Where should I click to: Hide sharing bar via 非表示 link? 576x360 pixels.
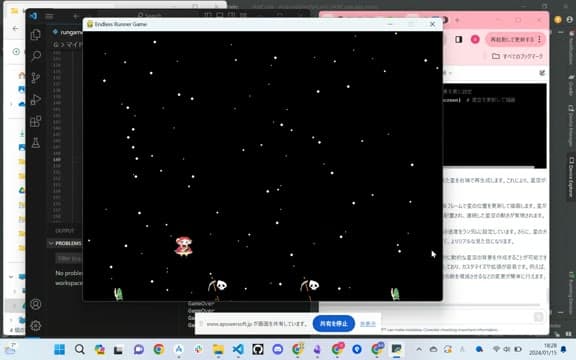368,324
